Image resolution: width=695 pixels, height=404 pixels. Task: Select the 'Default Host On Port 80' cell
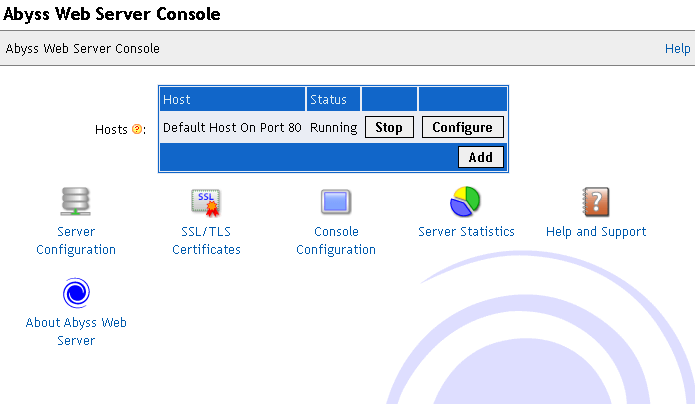232,128
